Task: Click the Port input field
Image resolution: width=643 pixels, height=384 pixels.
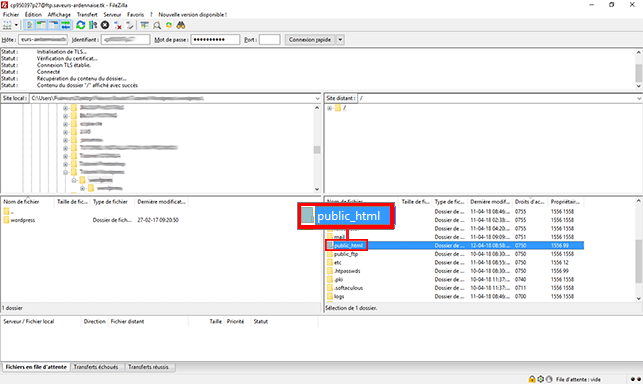Action: click(x=270, y=40)
